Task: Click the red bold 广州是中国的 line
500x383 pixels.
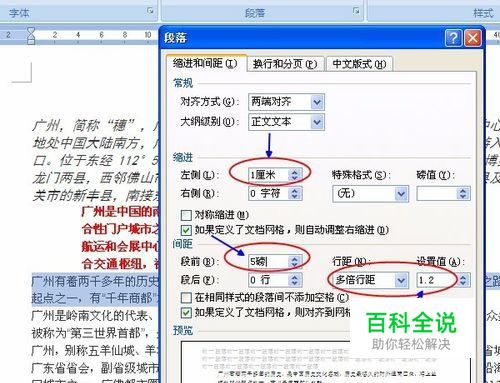Action: point(120,212)
